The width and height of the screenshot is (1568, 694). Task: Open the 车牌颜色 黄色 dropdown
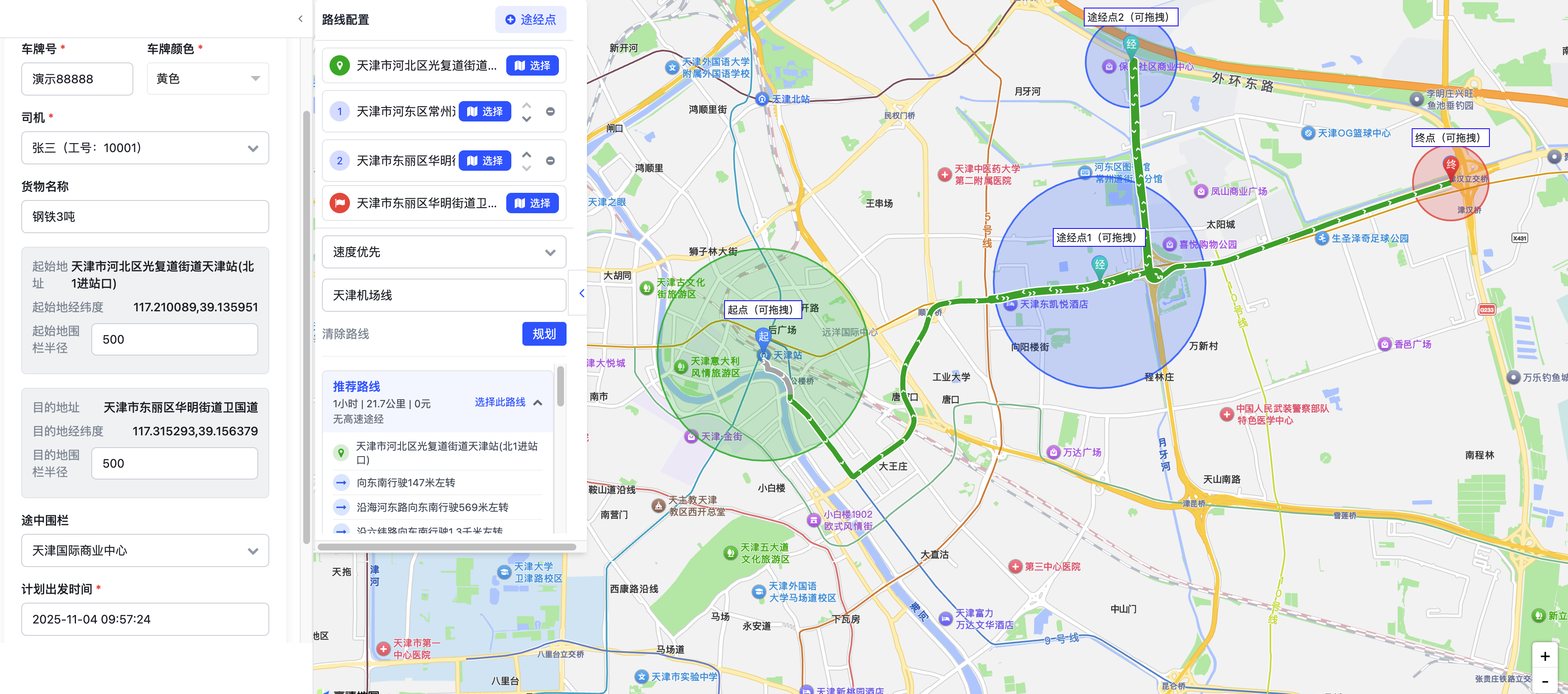click(208, 79)
